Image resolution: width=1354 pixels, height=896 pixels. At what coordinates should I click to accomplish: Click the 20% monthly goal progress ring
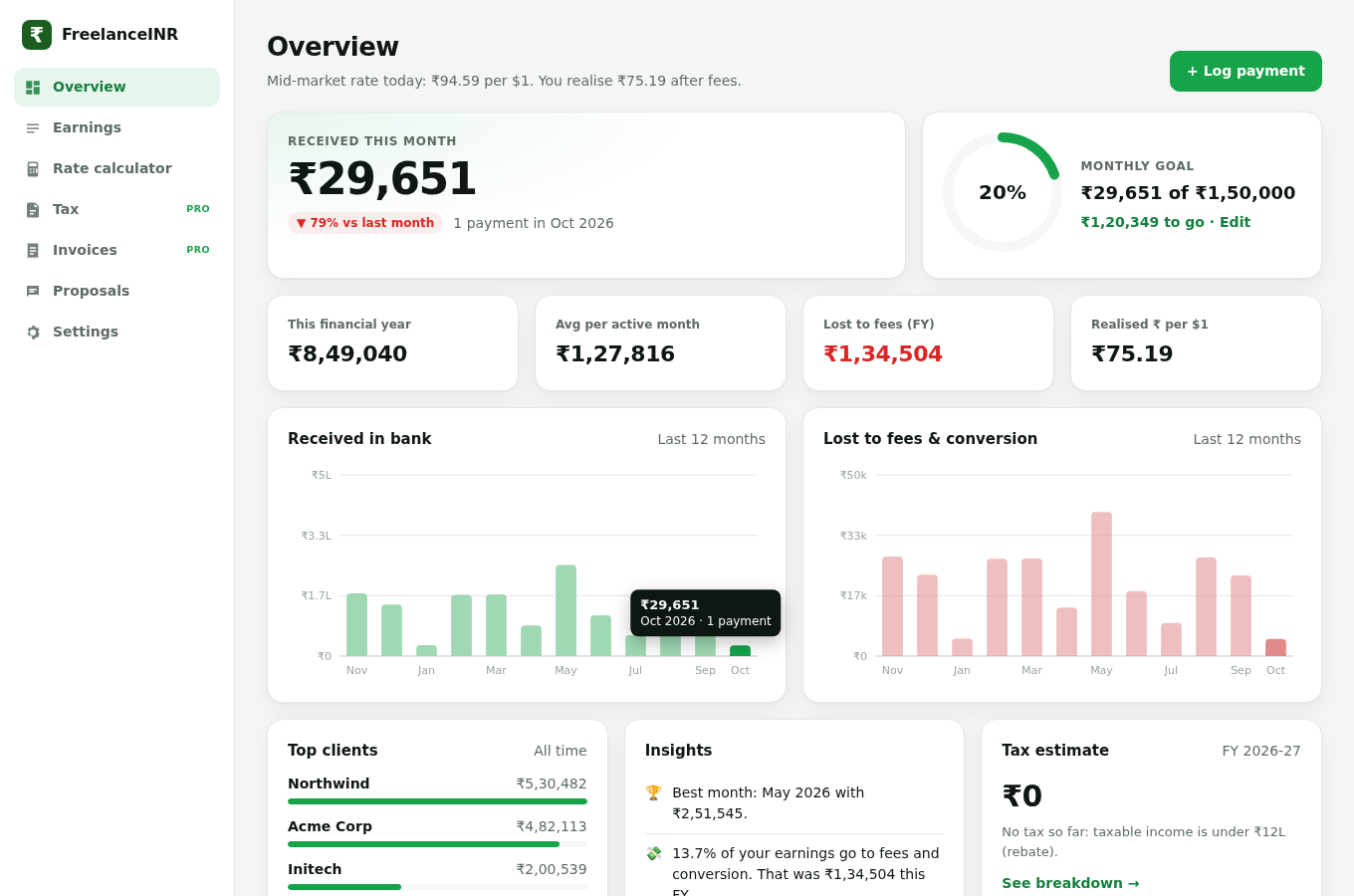1003,192
